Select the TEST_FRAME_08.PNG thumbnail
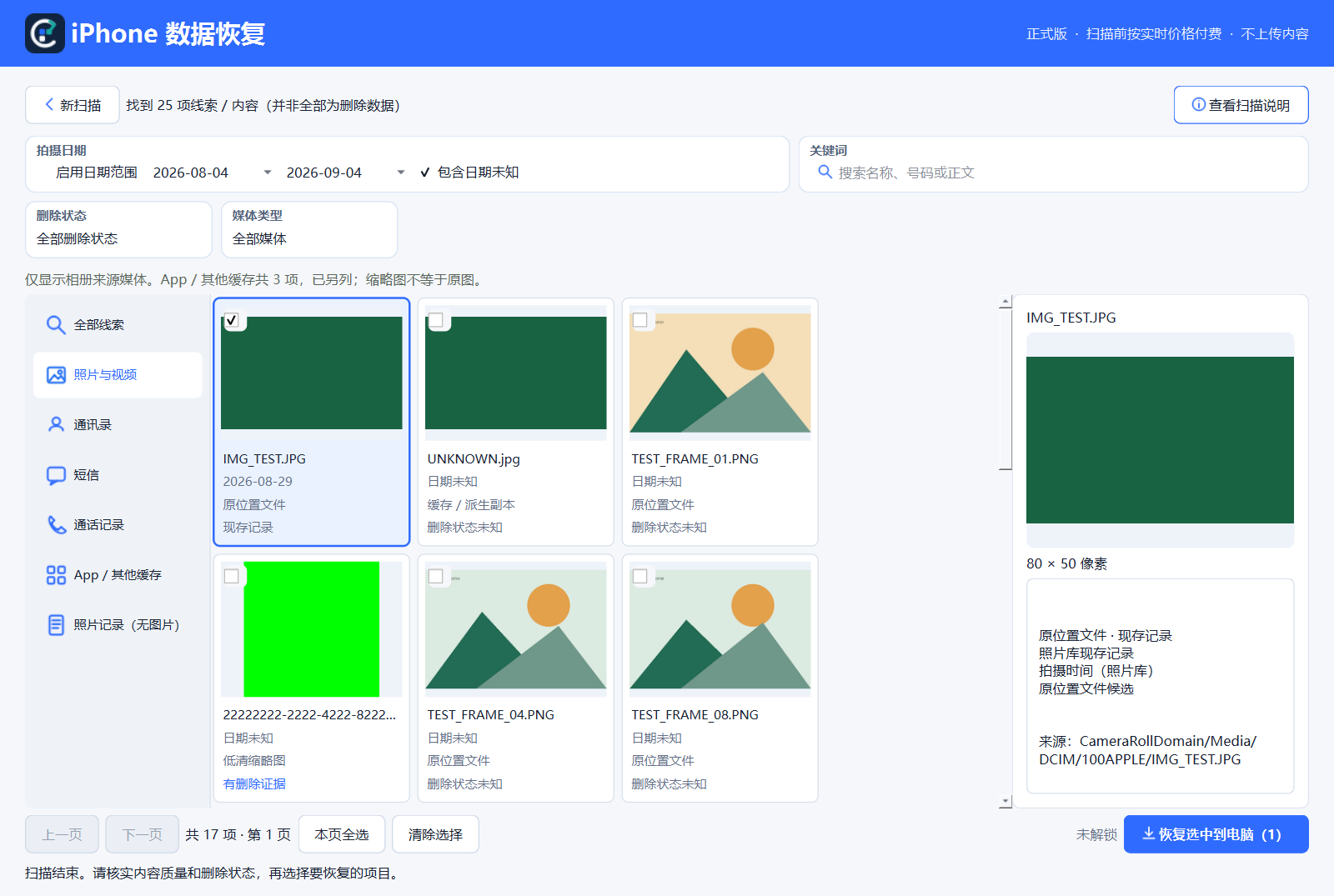Image resolution: width=1334 pixels, height=896 pixels. click(720, 629)
